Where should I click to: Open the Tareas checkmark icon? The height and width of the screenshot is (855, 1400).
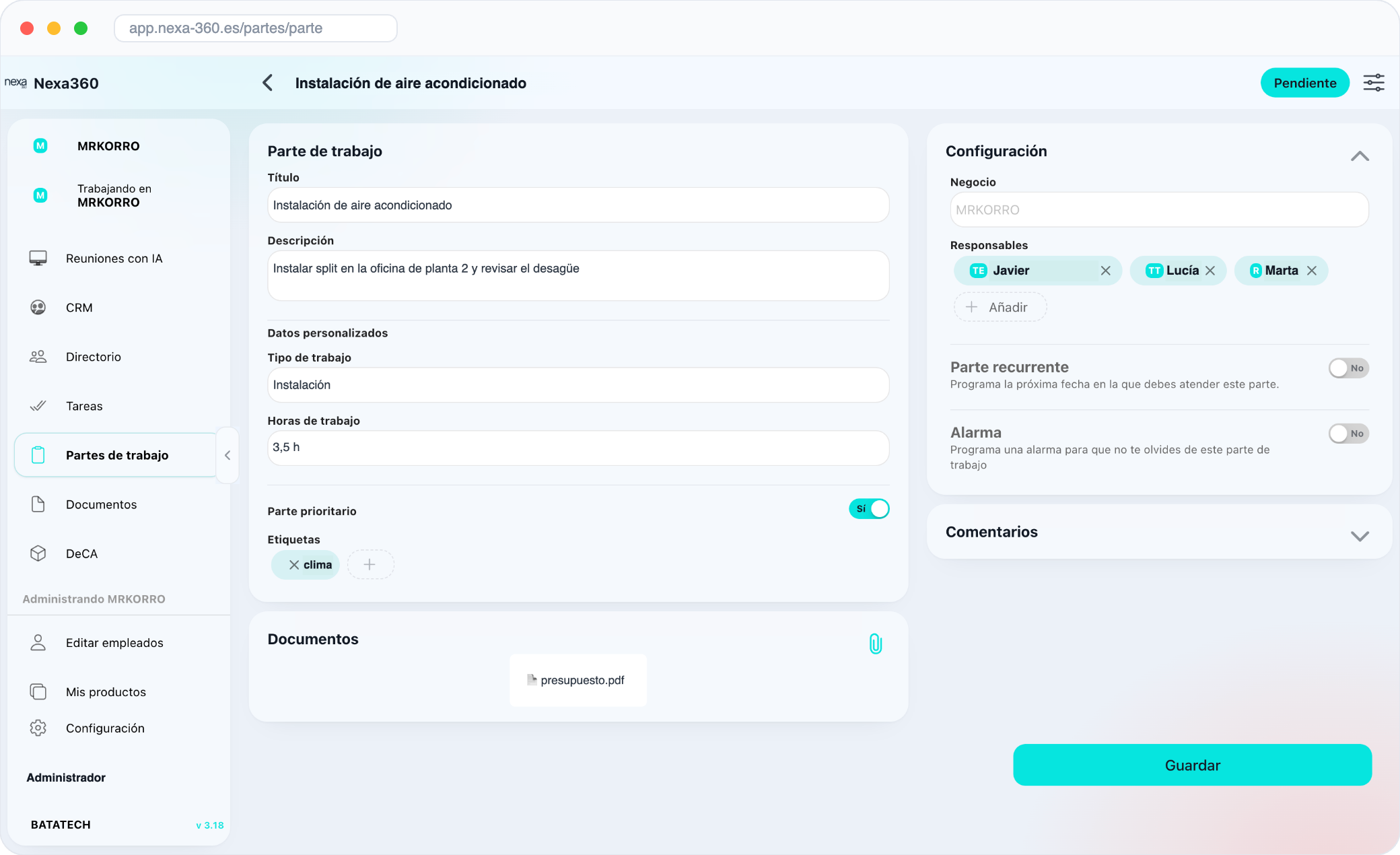pos(38,406)
